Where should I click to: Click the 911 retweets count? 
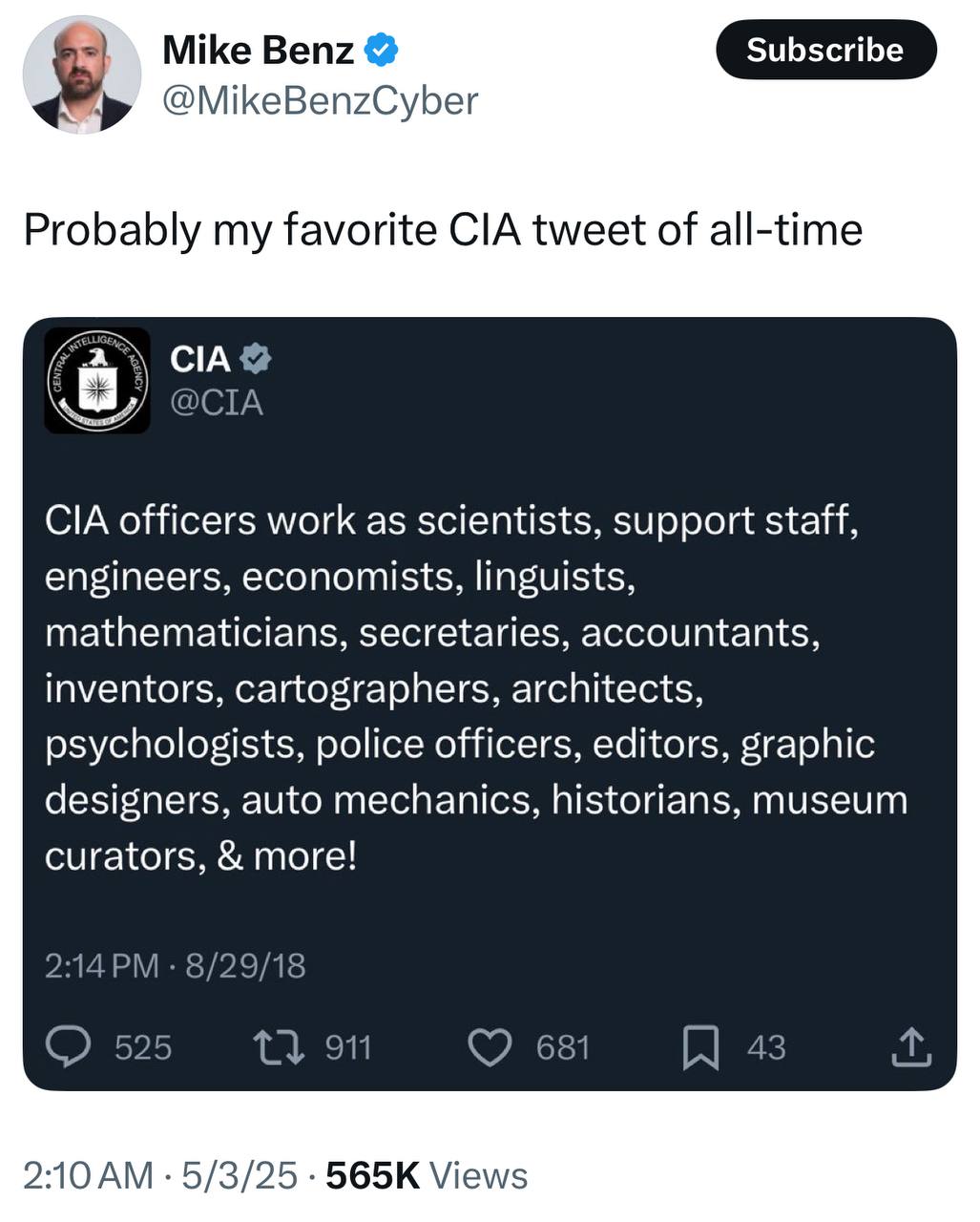coord(348,1048)
